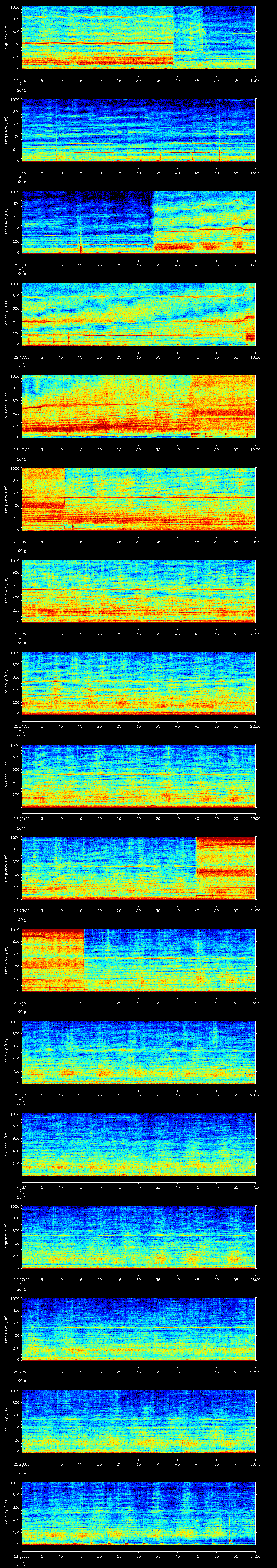Click the 22:00 end time label
The image size is (277, 1568).
pyautogui.click(x=256, y=726)
